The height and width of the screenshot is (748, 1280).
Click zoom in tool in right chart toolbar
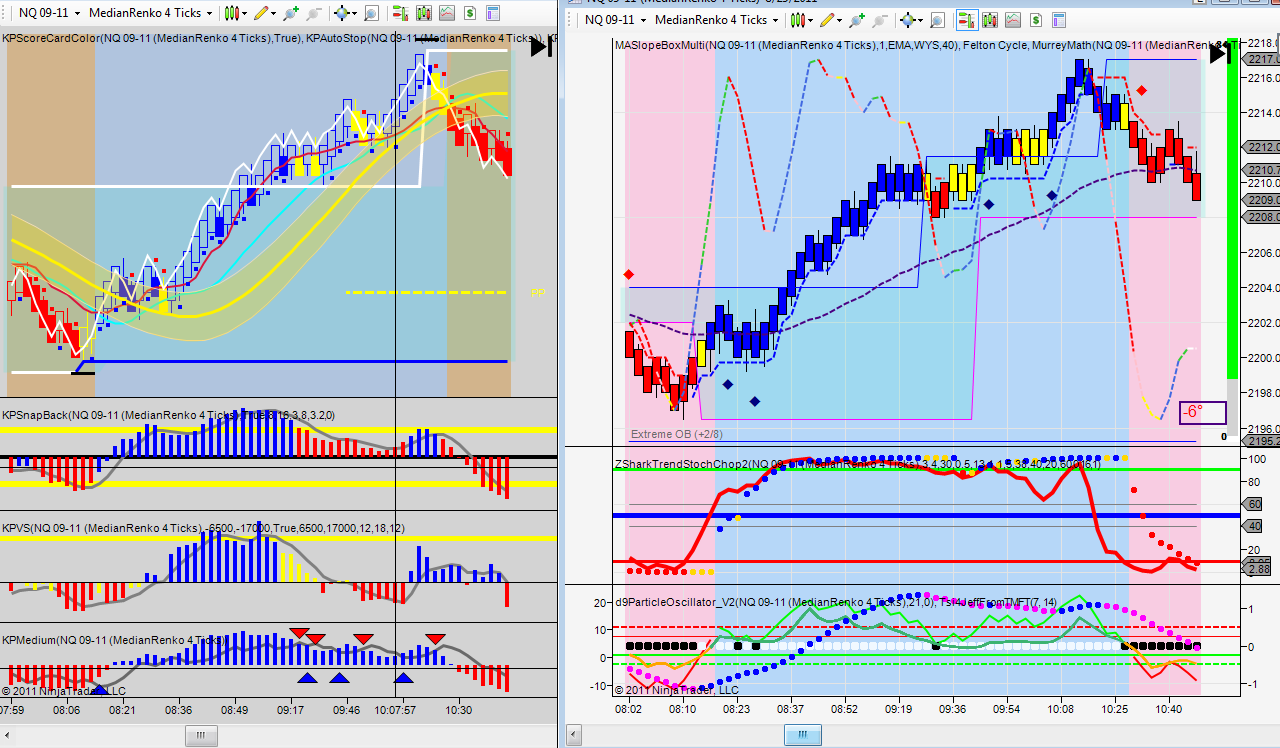click(857, 20)
